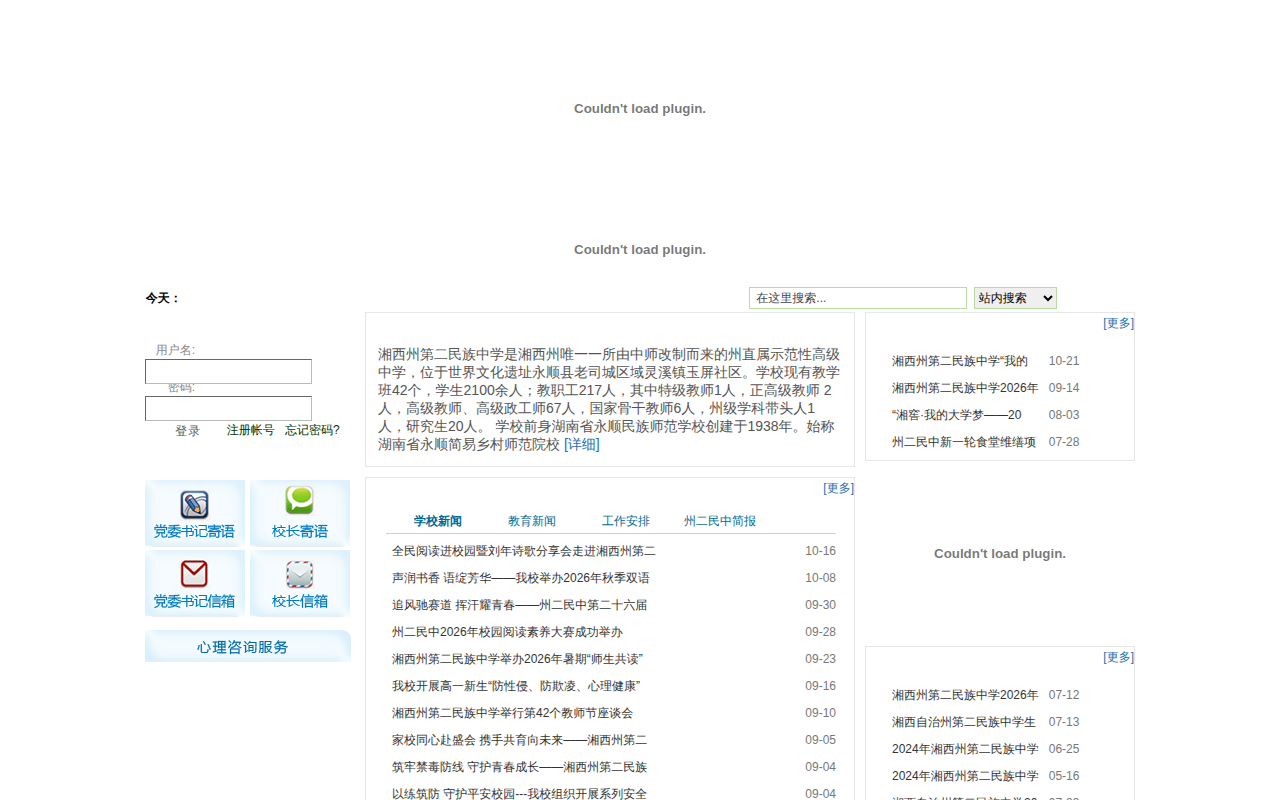The width and height of the screenshot is (1280, 800).
Task: Focus the 用户名 username field
Action: coord(228,372)
